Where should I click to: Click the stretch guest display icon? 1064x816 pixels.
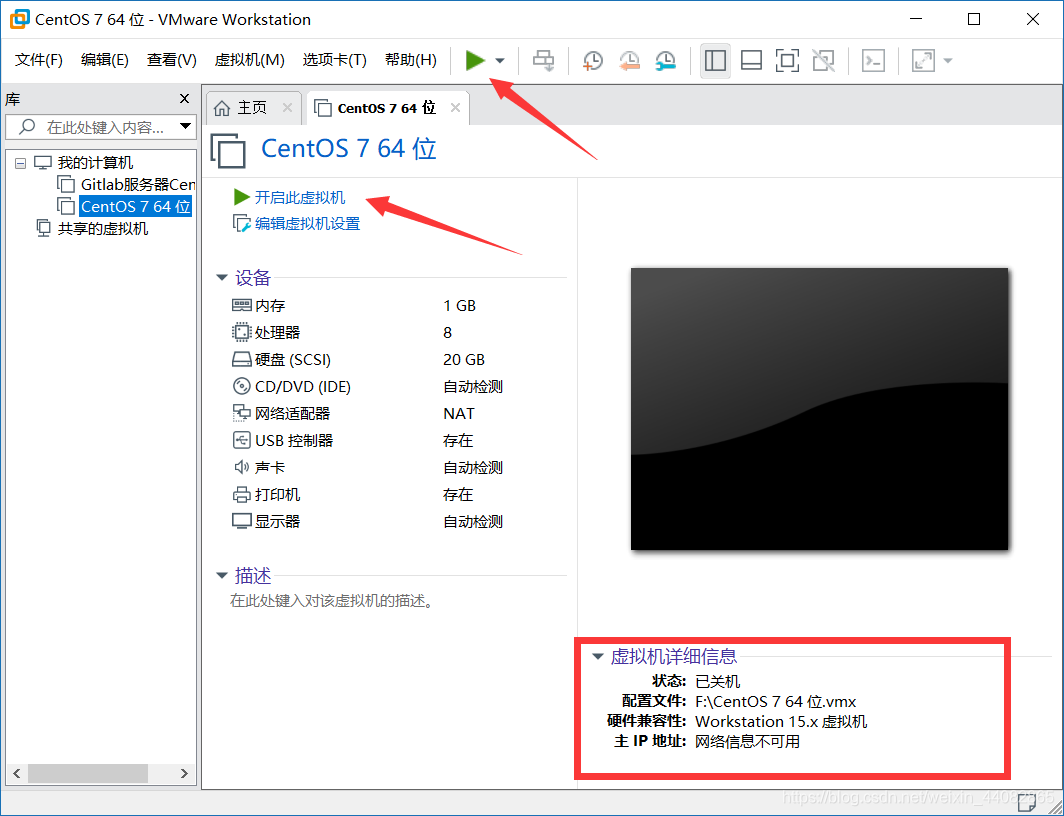click(x=924, y=60)
